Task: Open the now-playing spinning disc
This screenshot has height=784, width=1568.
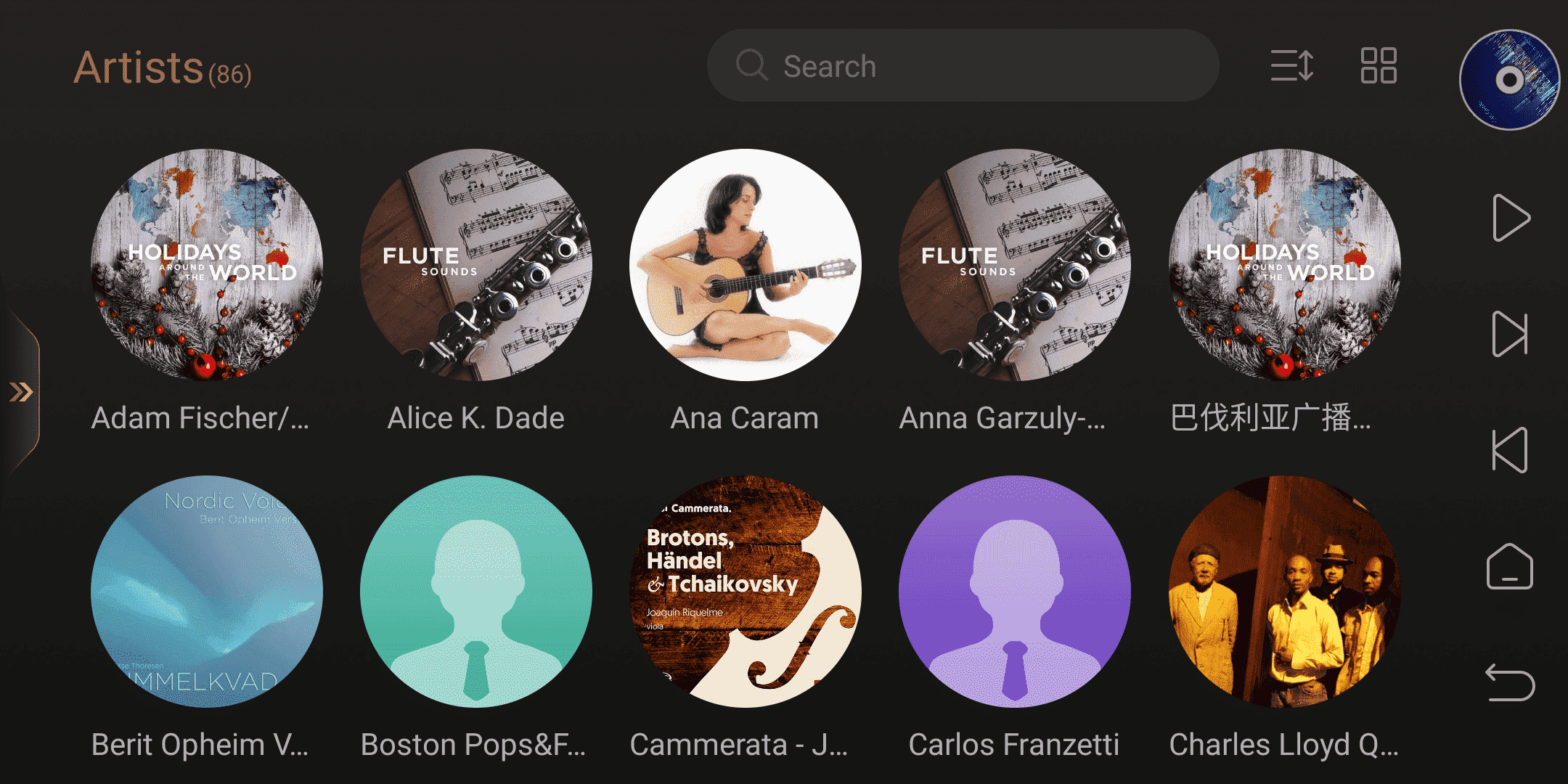Action: [x=1509, y=80]
